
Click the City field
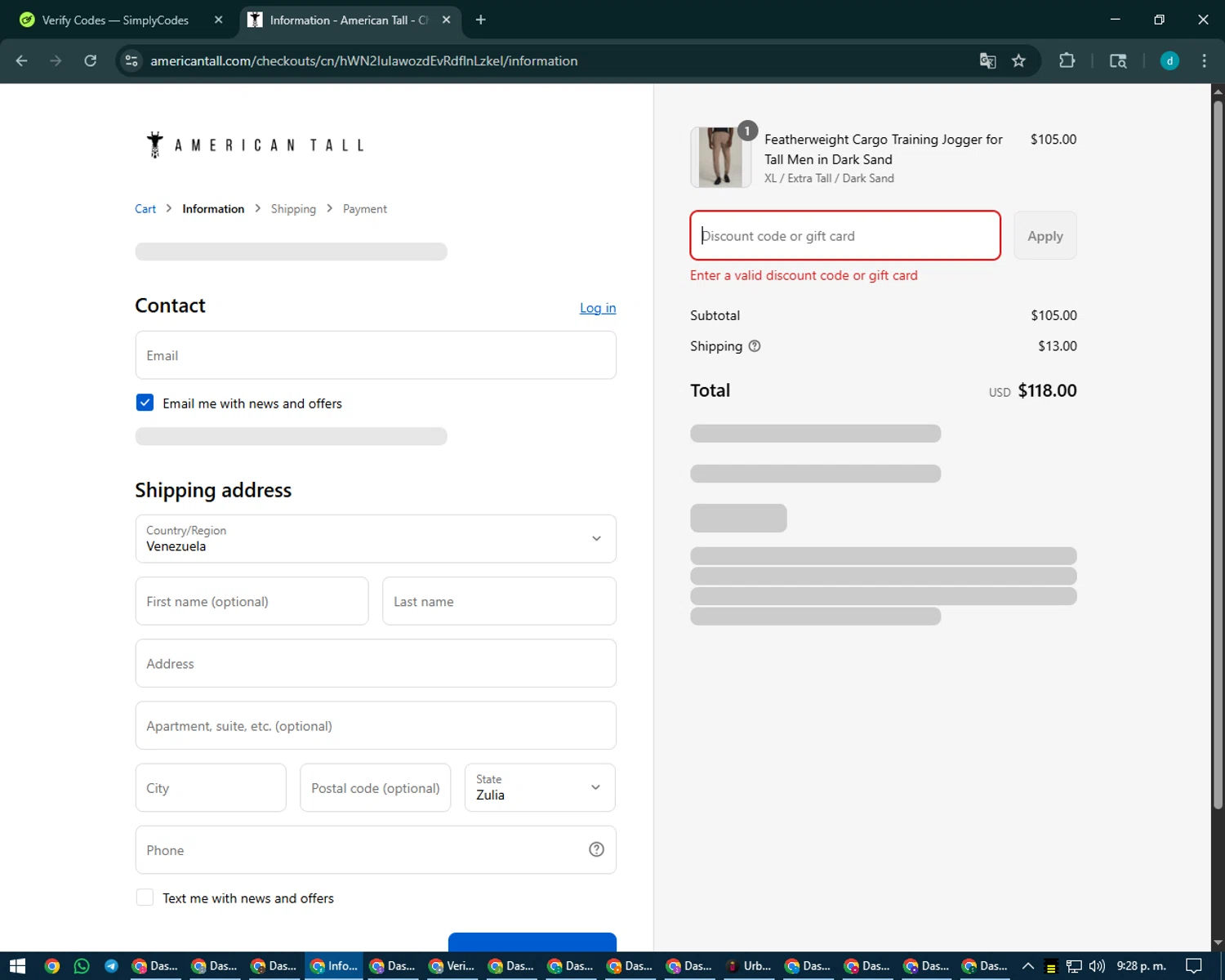[x=211, y=787]
